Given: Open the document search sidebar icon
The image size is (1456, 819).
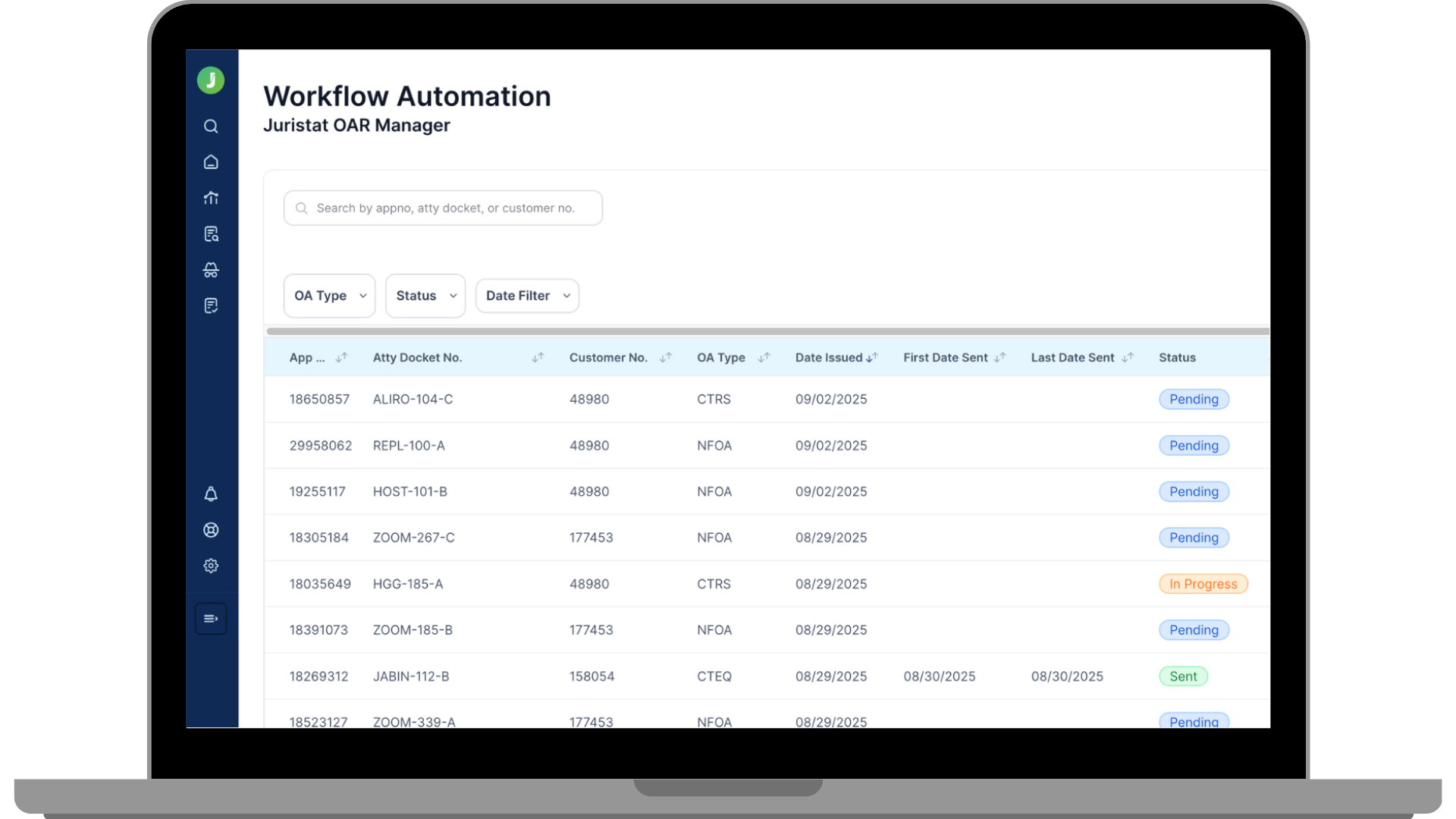Looking at the screenshot, I should 211,234.
